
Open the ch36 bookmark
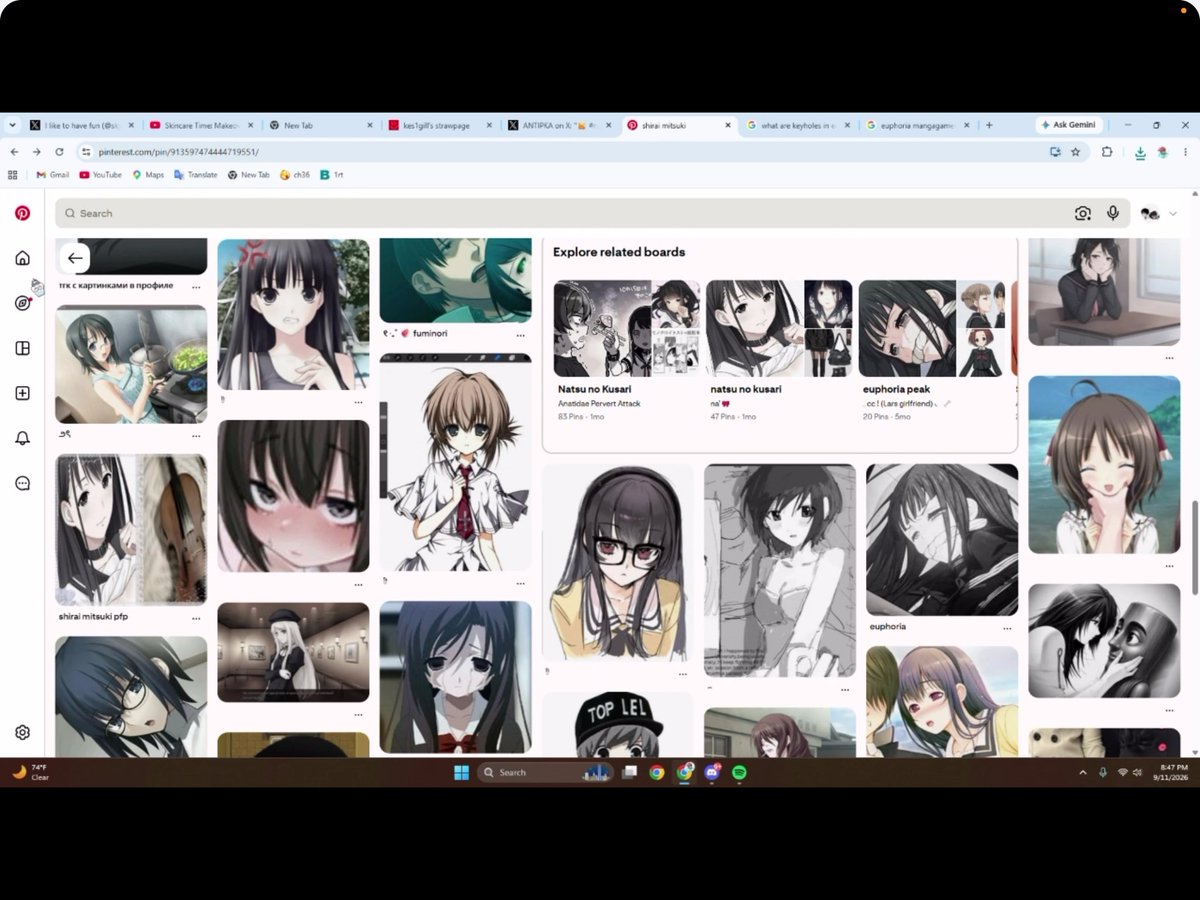point(295,174)
